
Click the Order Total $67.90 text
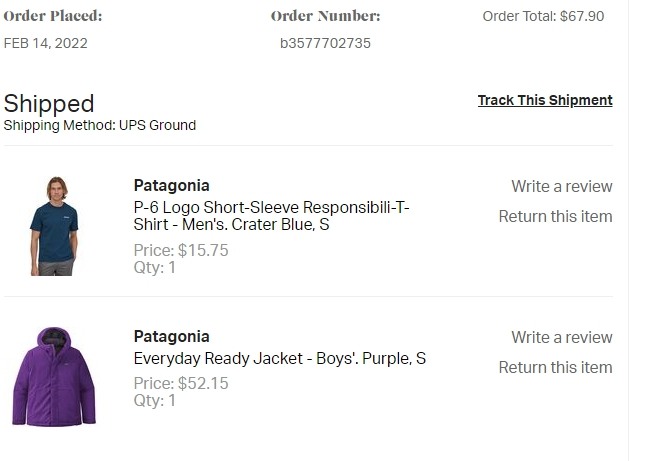click(x=543, y=17)
